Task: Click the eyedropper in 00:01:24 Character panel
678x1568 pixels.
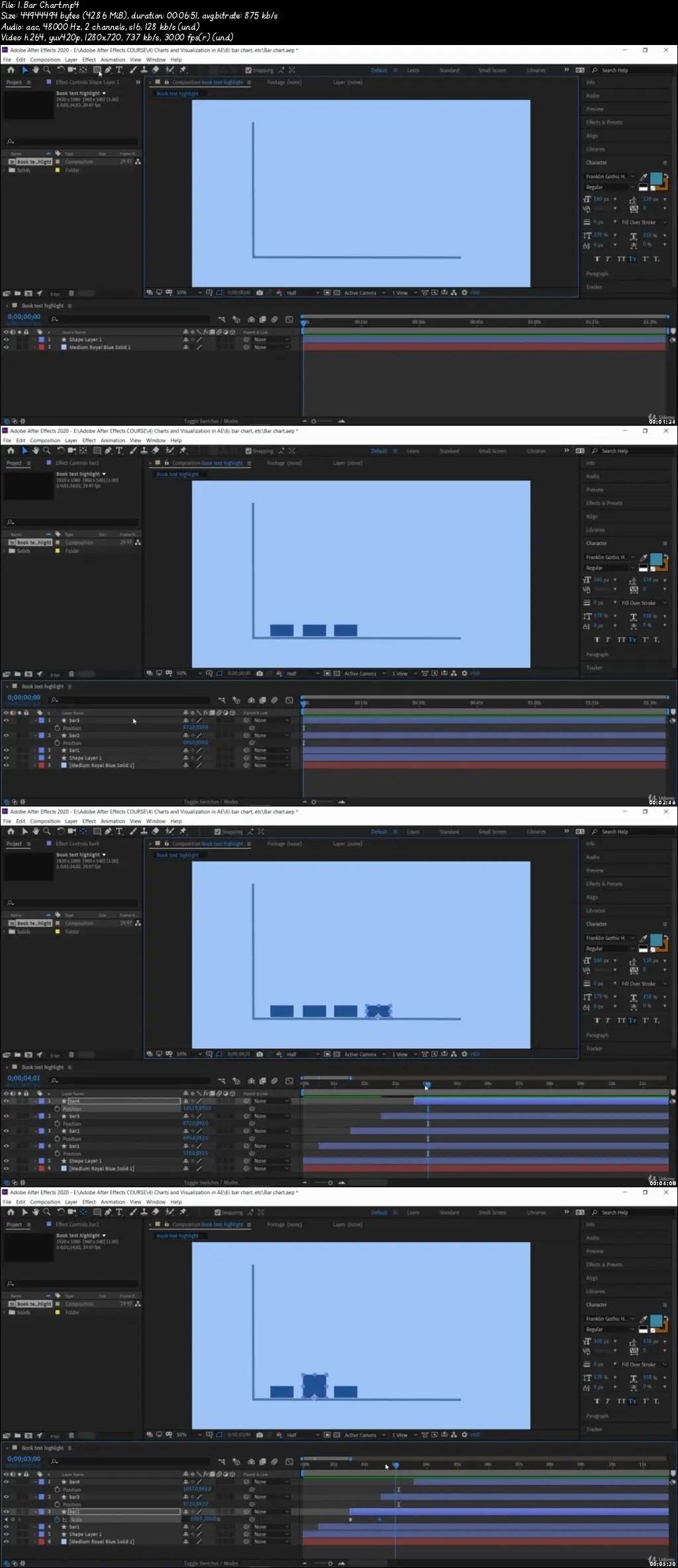Action: [643, 177]
